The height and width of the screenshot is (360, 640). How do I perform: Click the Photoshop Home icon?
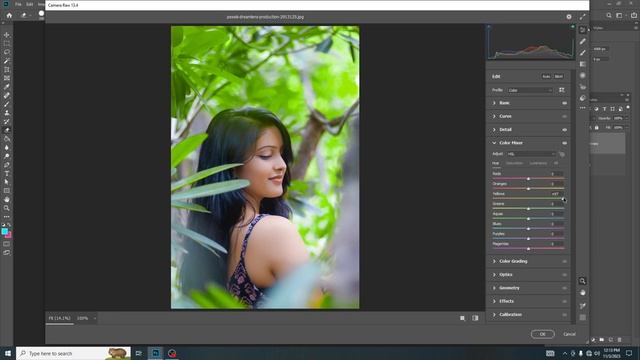tap(9, 16)
